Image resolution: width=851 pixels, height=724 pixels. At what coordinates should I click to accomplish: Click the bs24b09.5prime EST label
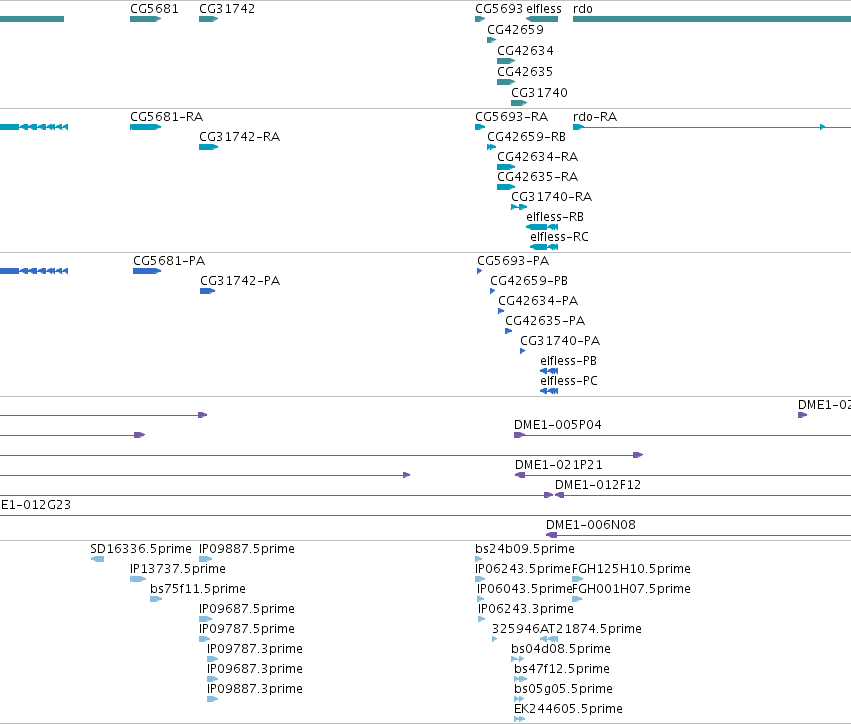point(525,549)
